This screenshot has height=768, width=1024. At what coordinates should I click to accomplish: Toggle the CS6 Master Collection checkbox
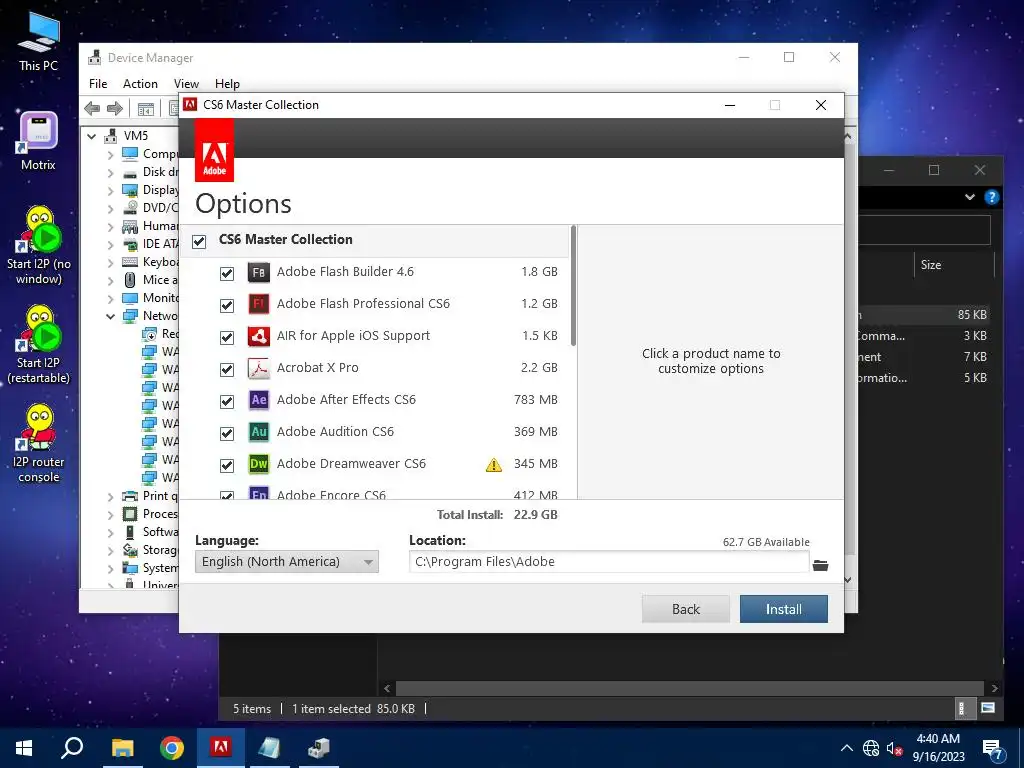coord(199,242)
